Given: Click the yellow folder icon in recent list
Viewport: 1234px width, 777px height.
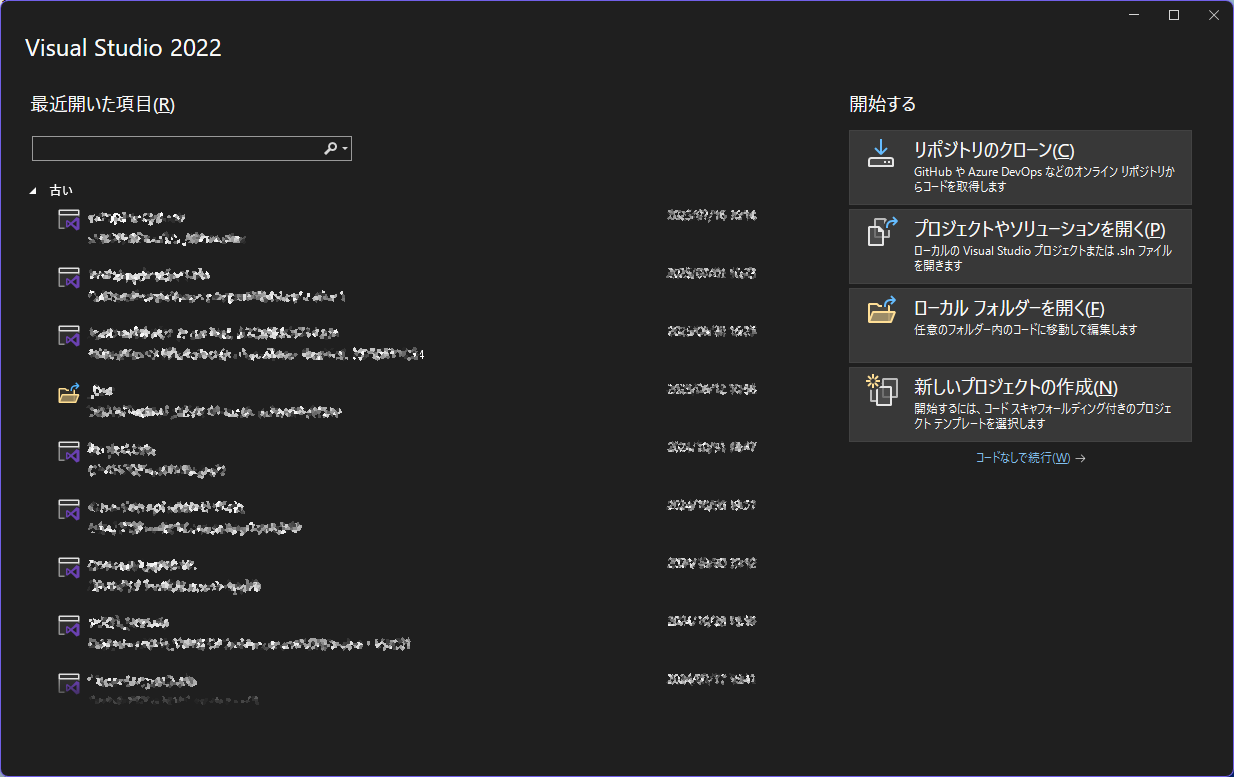Looking at the screenshot, I should (68, 394).
